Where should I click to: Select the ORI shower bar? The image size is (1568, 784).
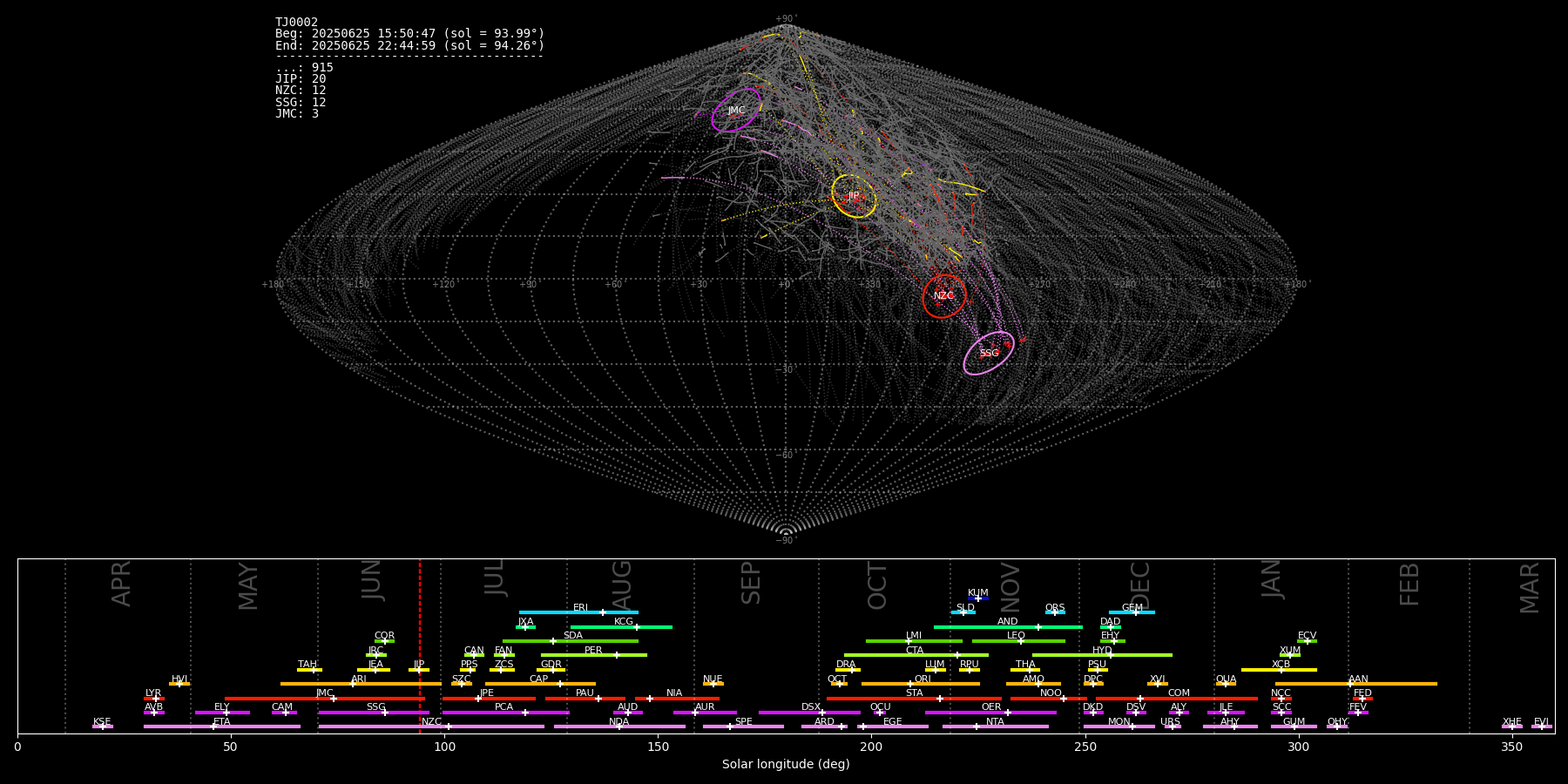coord(921,684)
